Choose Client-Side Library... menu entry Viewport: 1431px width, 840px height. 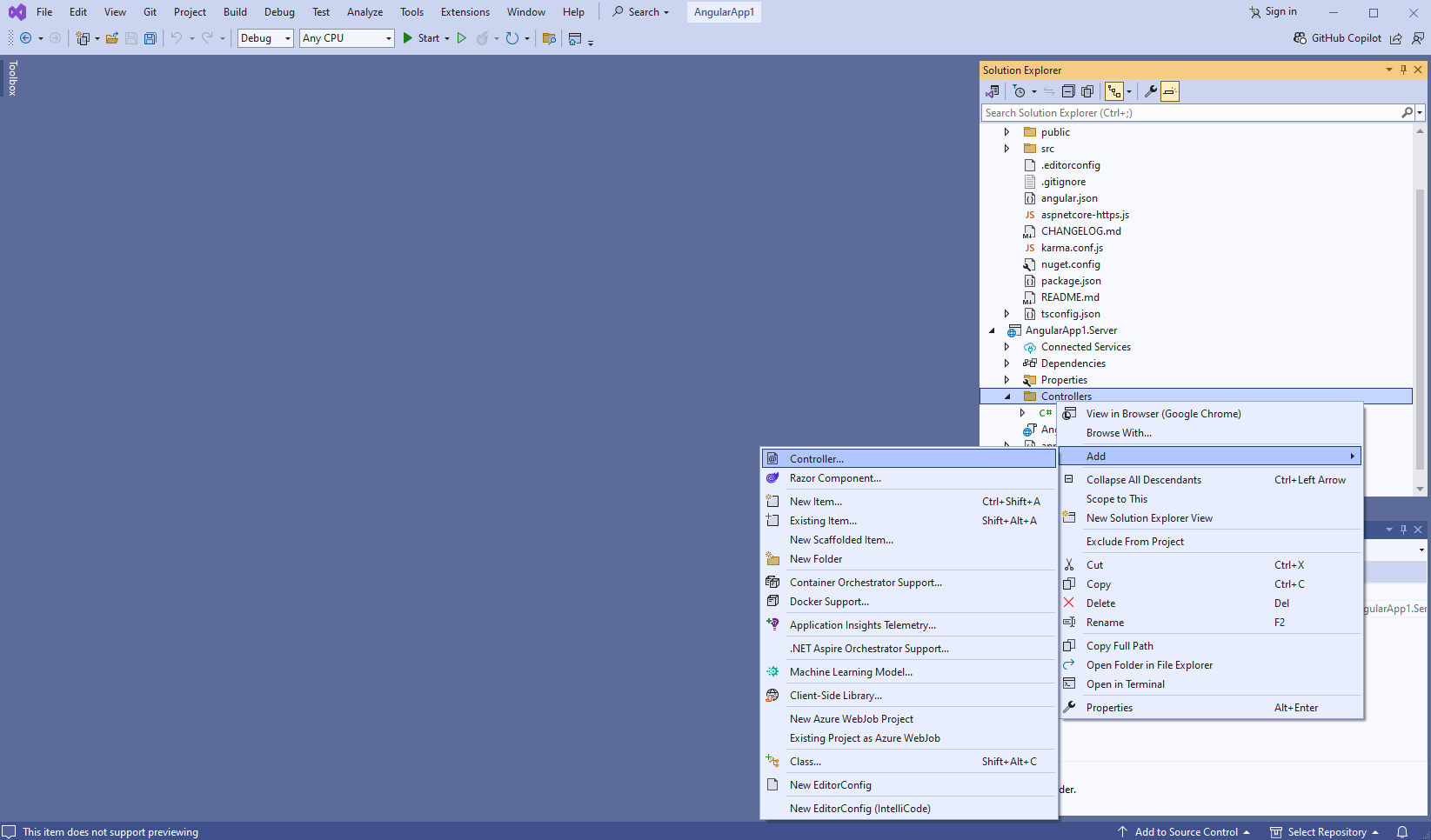tap(909, 696)
